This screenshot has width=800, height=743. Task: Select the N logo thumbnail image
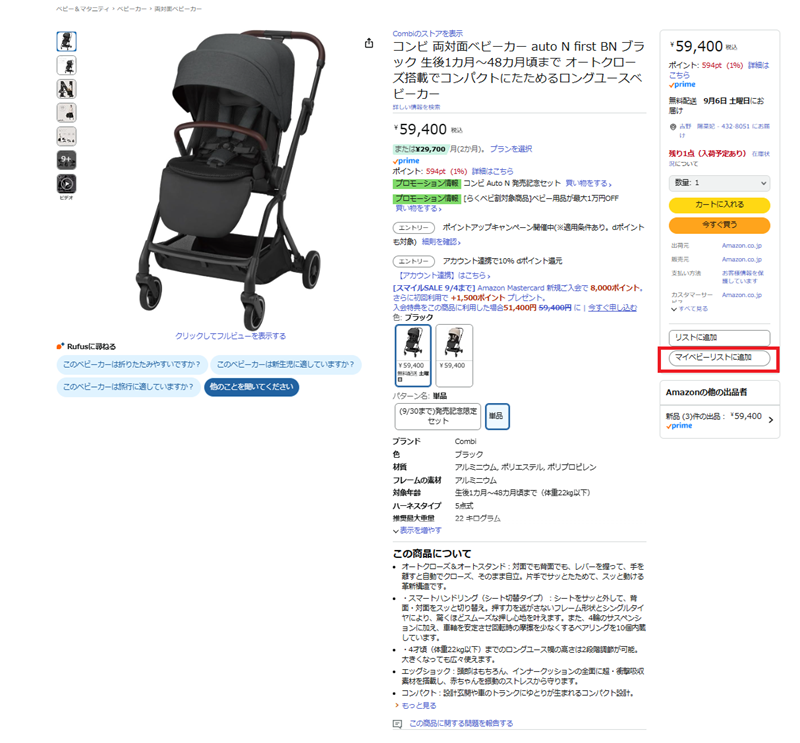click(x=66, y=89)
